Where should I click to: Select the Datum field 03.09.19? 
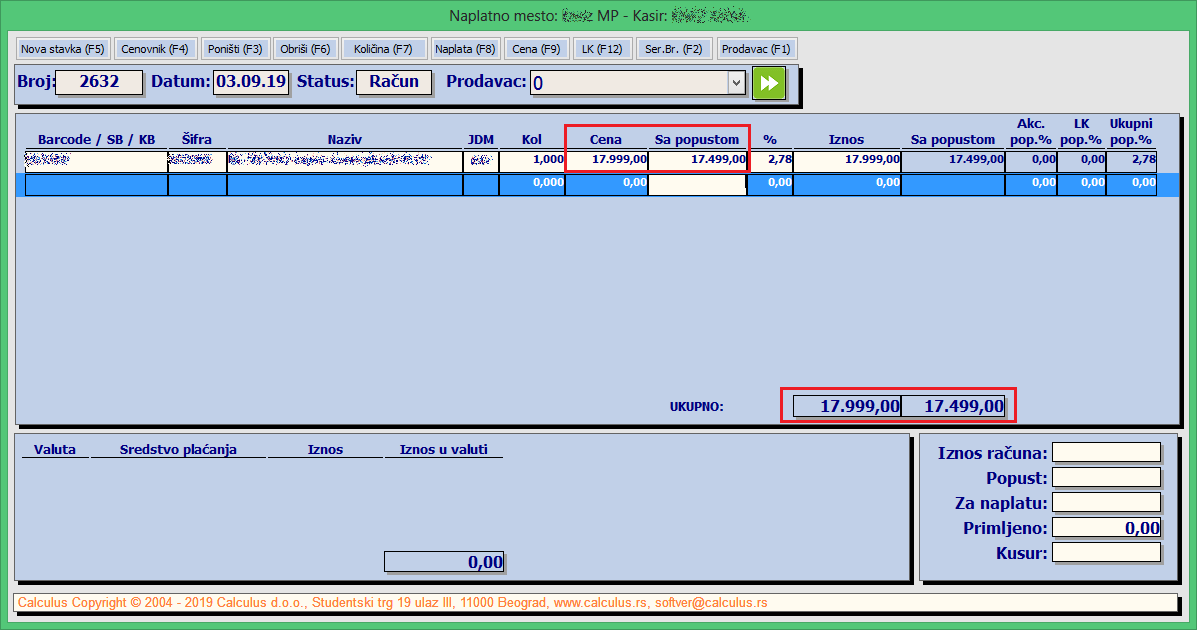tap(251, 82)
